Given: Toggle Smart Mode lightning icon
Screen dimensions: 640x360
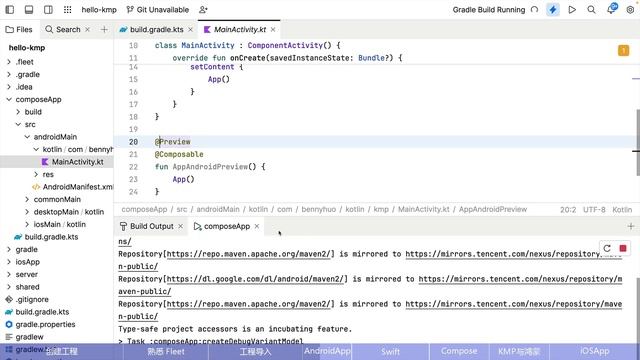Looking at the screenshot, I should click(553, 10).
